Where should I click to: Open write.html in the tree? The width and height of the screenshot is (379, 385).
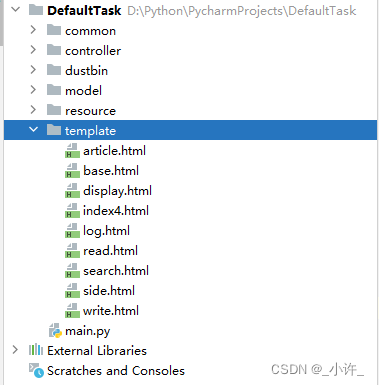tap(111, 311)
